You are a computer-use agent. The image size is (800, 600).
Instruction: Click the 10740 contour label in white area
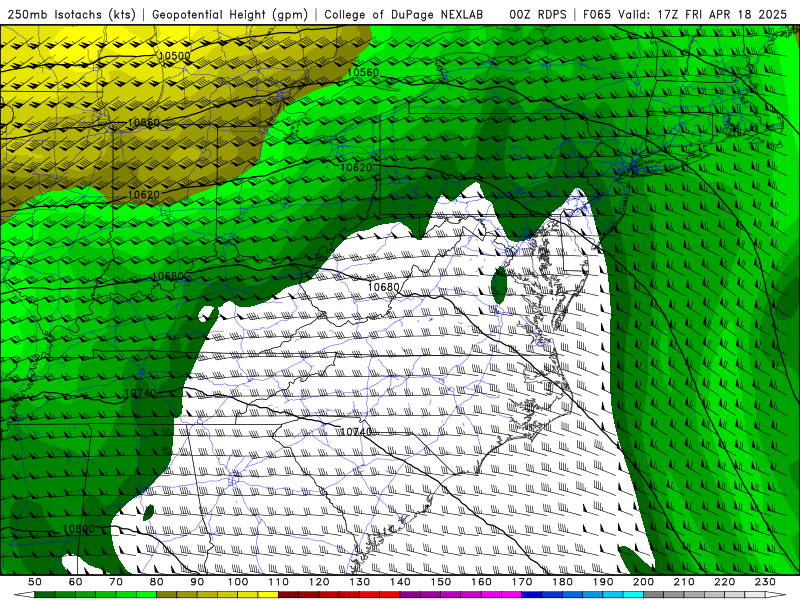click(x=356, y=432)
